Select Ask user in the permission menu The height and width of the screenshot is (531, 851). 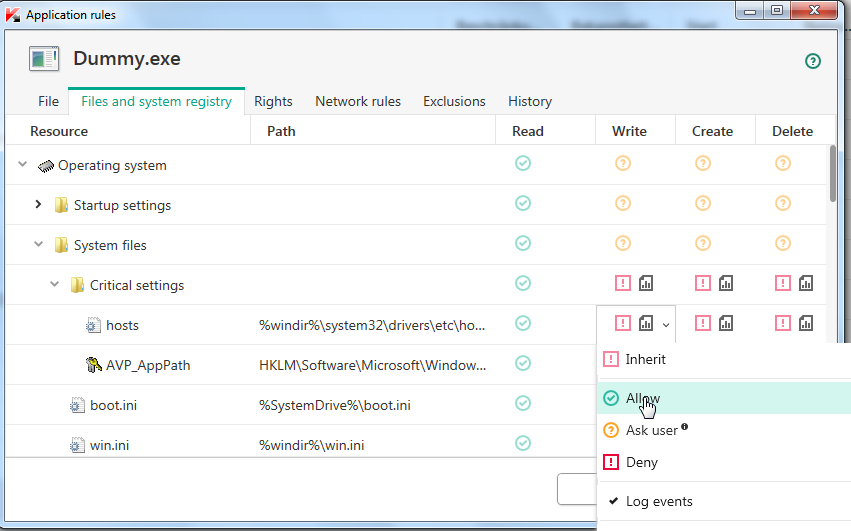pos(651,430)
